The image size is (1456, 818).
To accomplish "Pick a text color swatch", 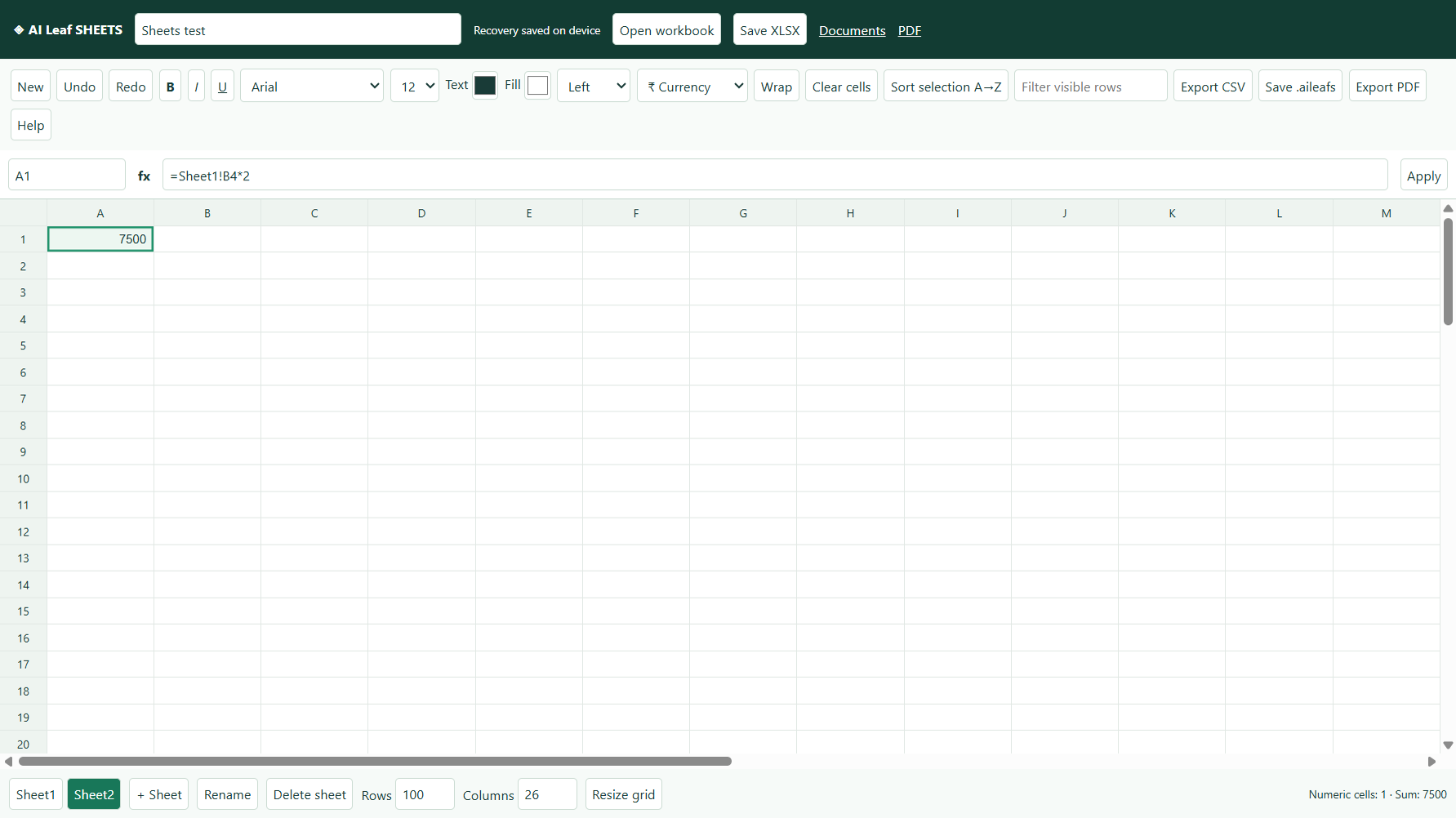I will click(485, 86).
